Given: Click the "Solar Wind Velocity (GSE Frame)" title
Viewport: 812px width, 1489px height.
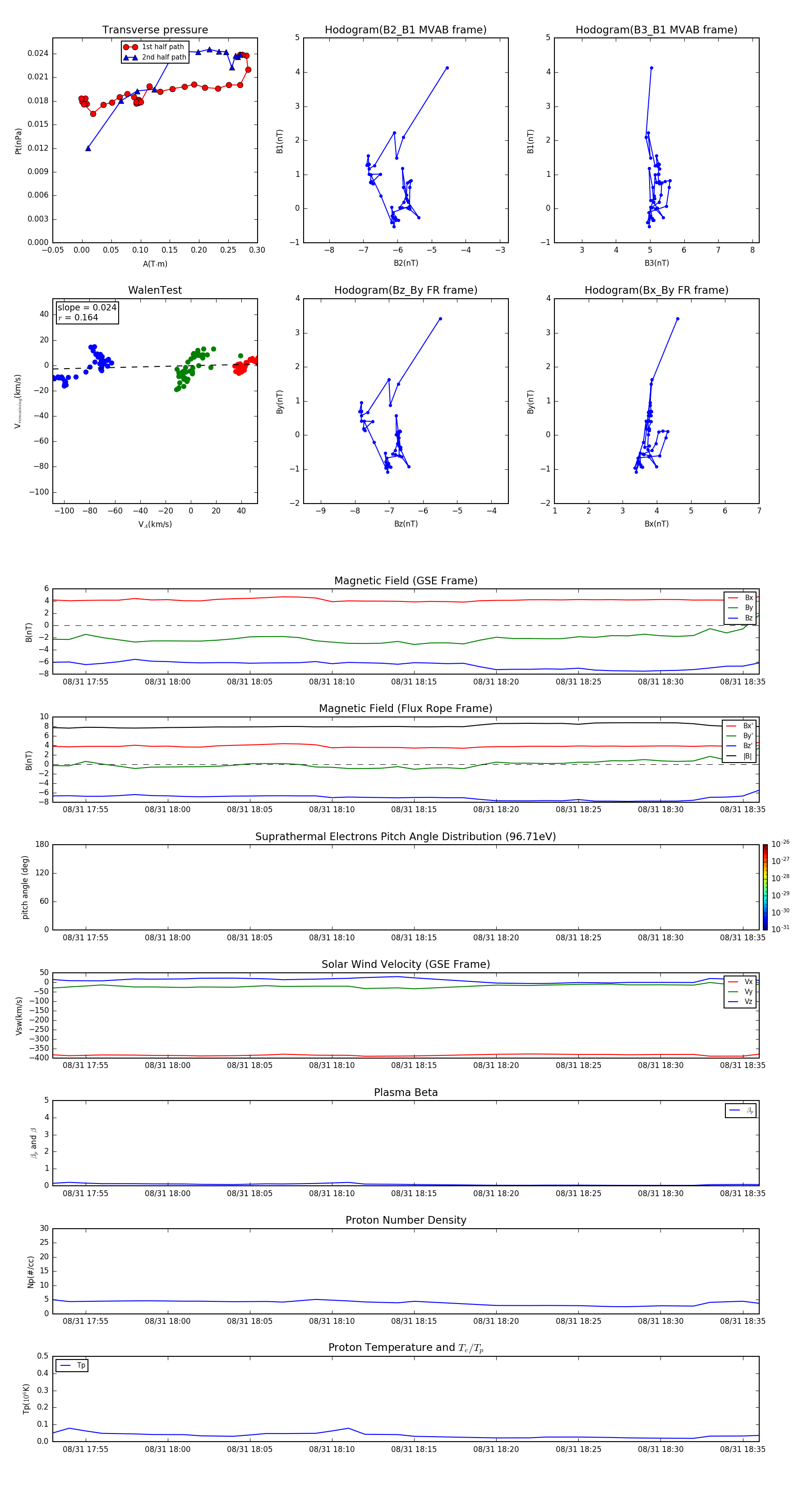Looking at the screenshot, I should (x=406, y=965).
